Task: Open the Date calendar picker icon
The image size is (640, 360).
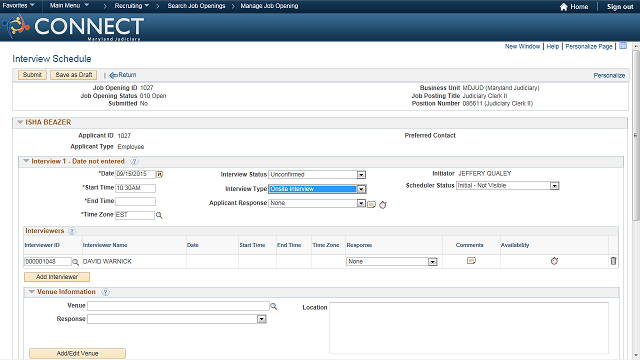Action: tap(160, 174)
